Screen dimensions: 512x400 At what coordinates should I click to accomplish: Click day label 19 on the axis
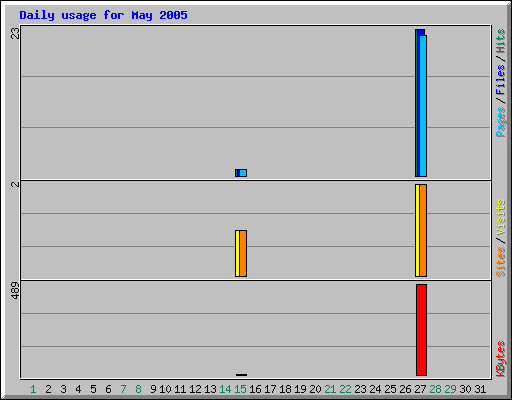click(300, 389)
